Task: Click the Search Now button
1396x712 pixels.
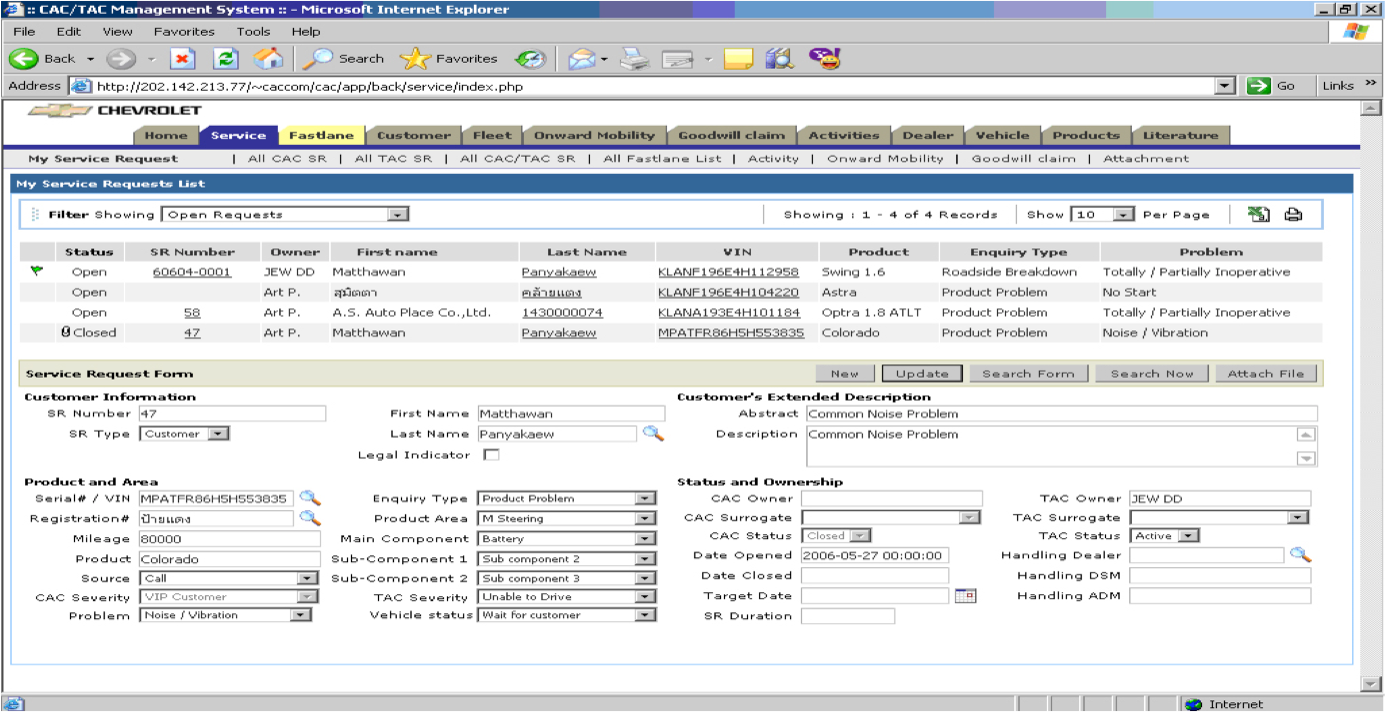Action: click(x=1151, y=373)
